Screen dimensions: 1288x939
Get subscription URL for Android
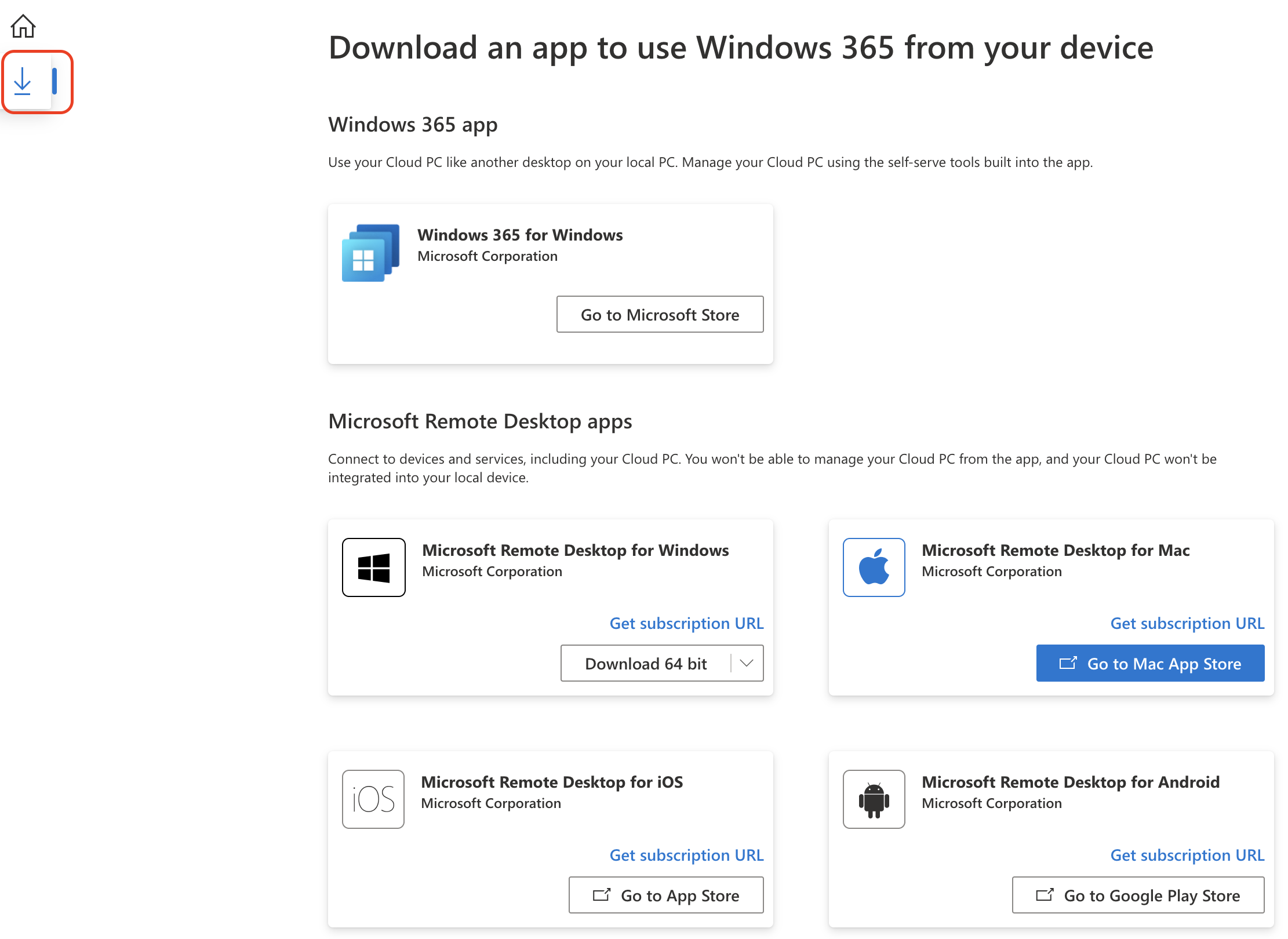1187,855
